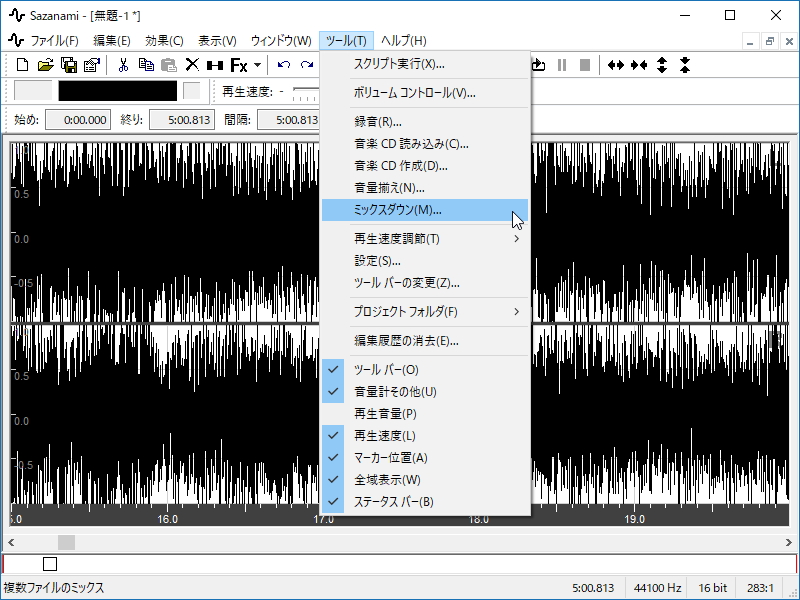Open the 効果(C) menu
Screen dimensions: 800x600
164,40
